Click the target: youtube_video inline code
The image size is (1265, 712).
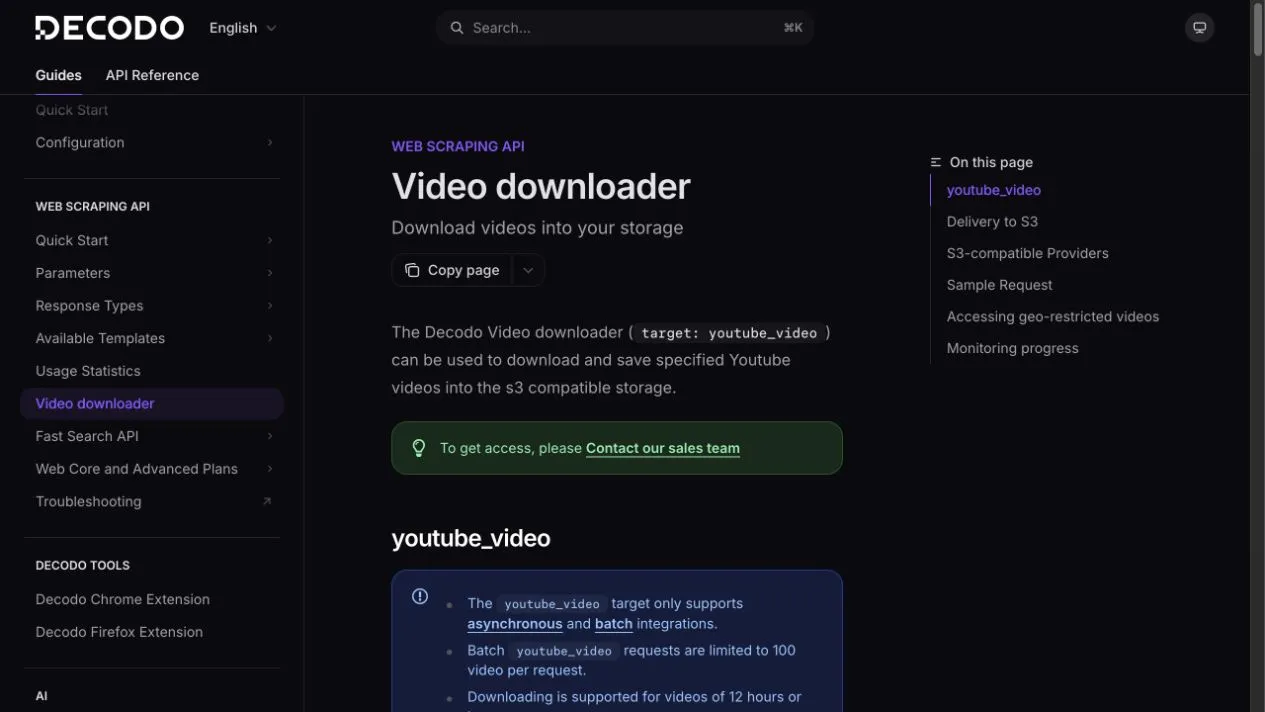[x=729, y=333]
